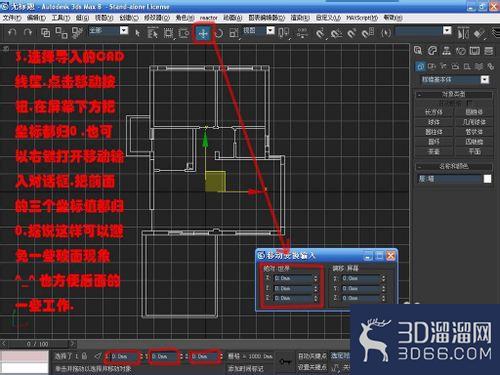Choose the Rectangular Selection Region tool
The image size is (500, 375).
[169, 33]
